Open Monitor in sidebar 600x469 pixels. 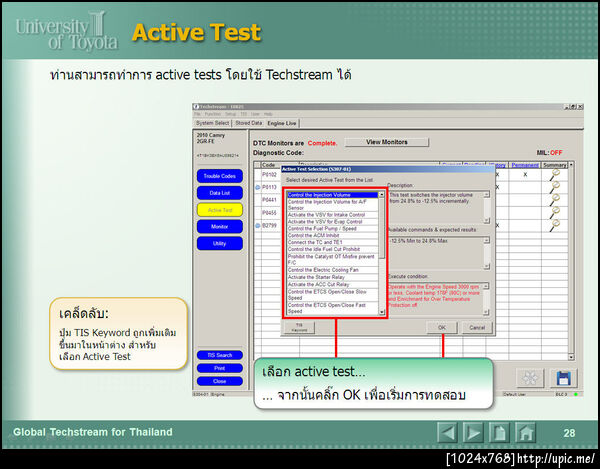click(x=220, y=226)
